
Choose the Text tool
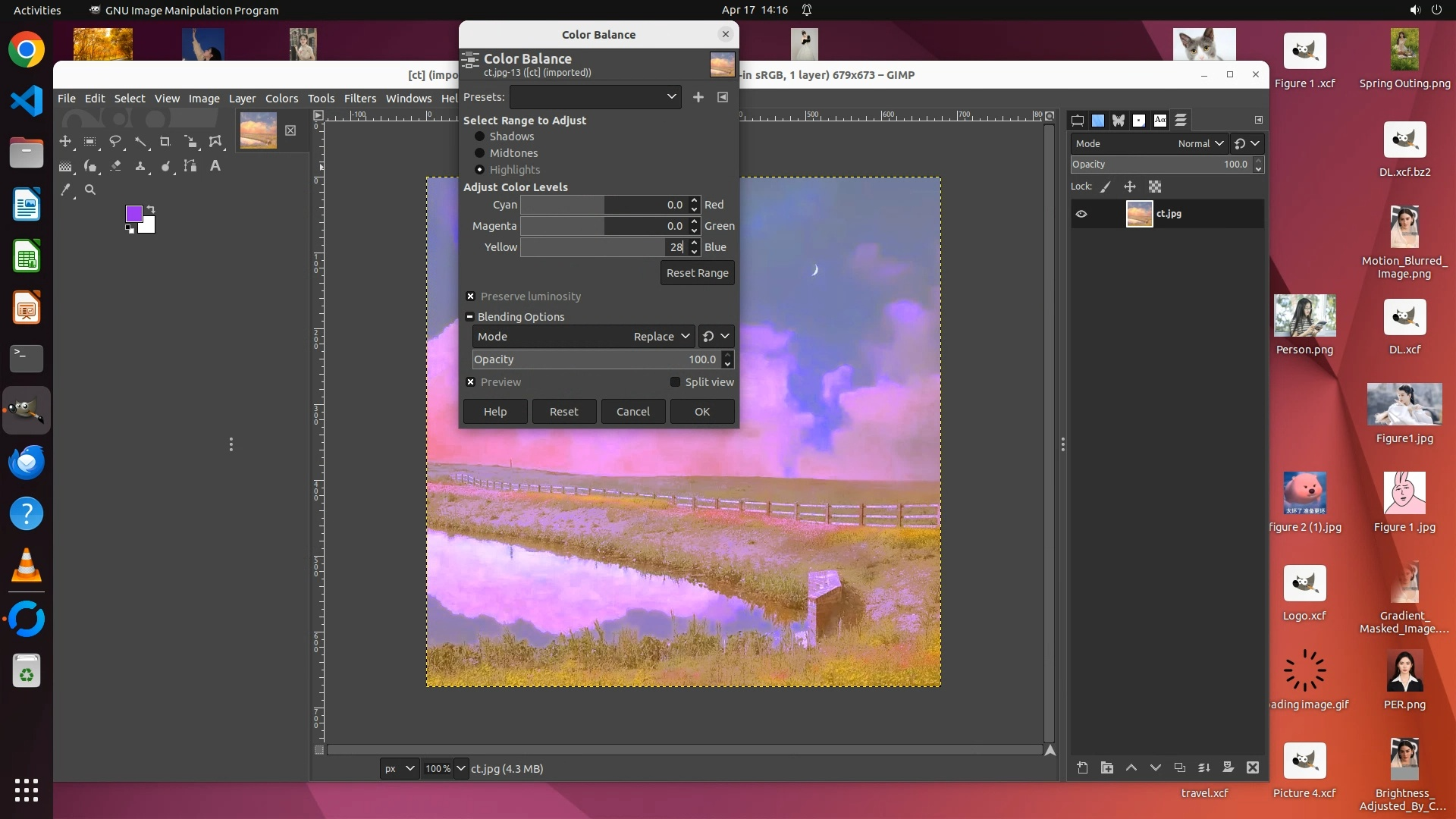tap(215, 166)
